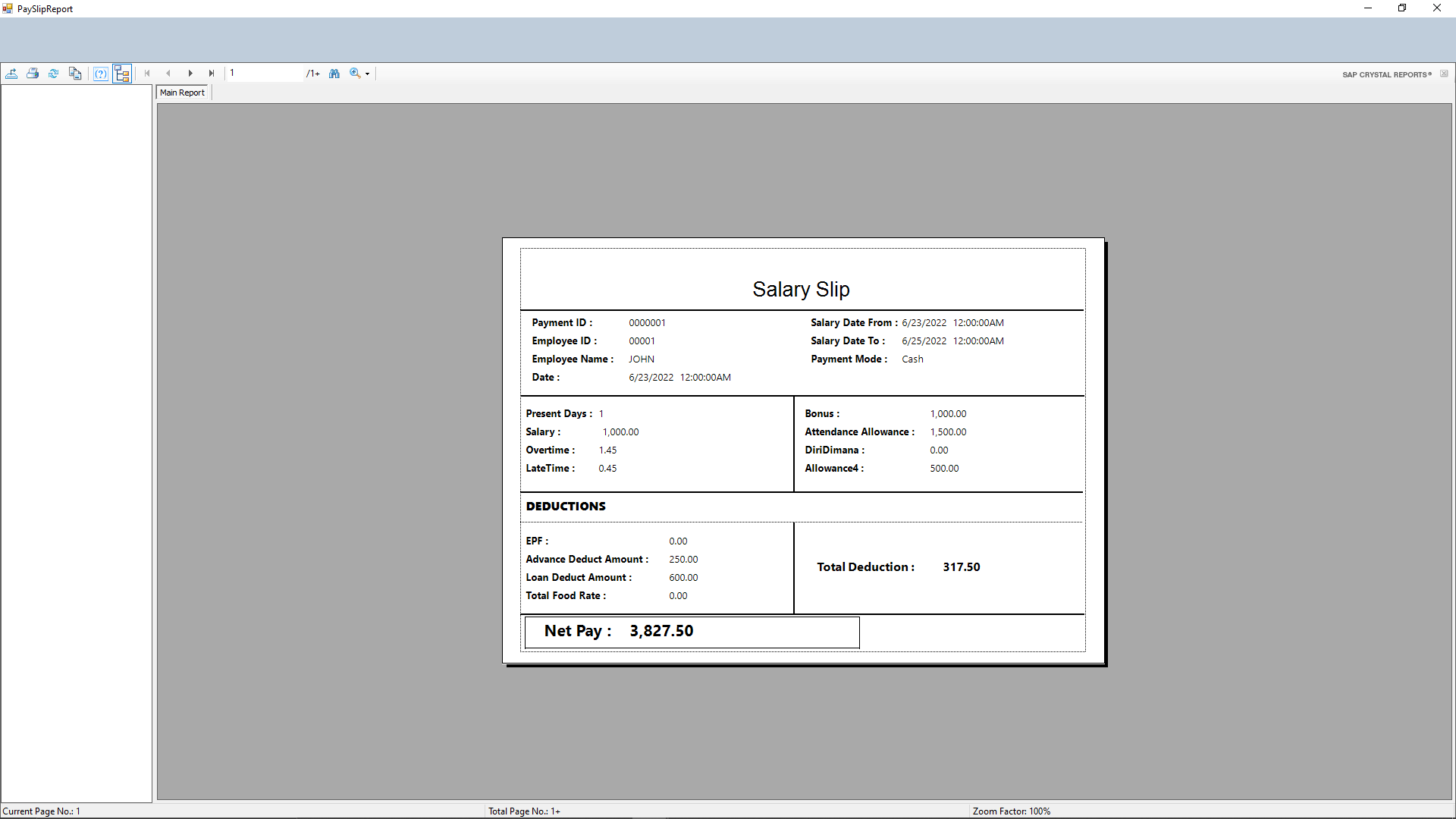
Task: Dismiss the SAP Crystal Reports banner
Action: coord(1445,74)
